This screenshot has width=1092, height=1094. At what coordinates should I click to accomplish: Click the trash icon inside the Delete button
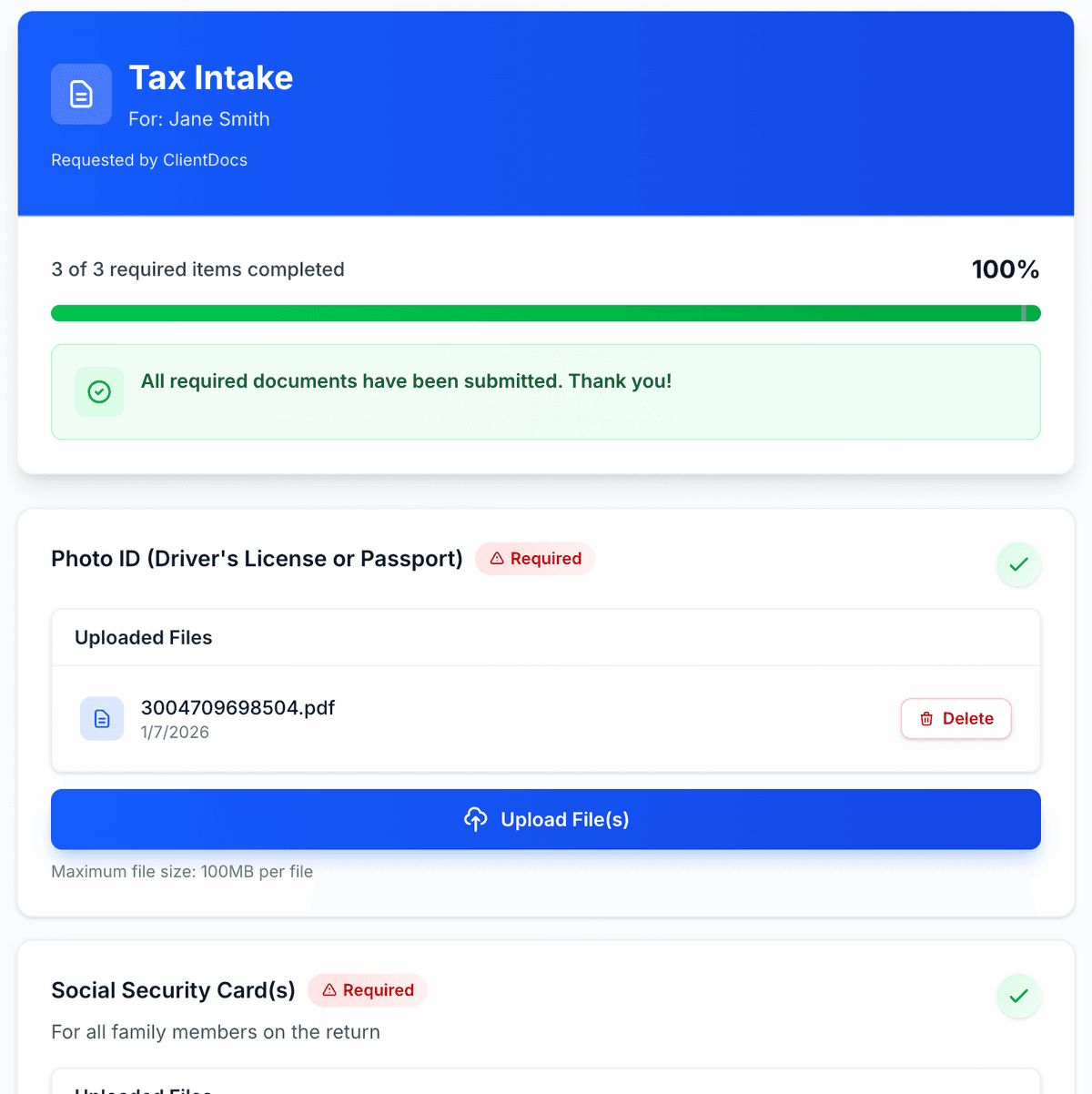click(x=926, y=718)
